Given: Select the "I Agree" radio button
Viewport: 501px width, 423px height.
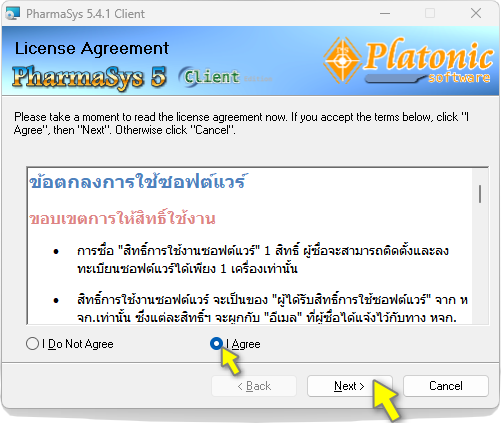Looking at the screenshot, I should 216,343.
